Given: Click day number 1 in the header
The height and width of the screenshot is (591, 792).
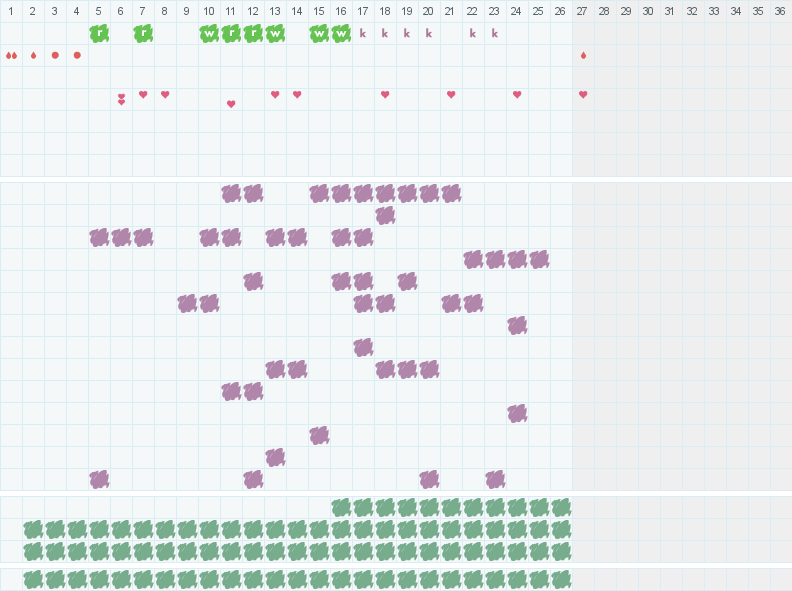Looking at the screenshot, I should coord(11,11).
